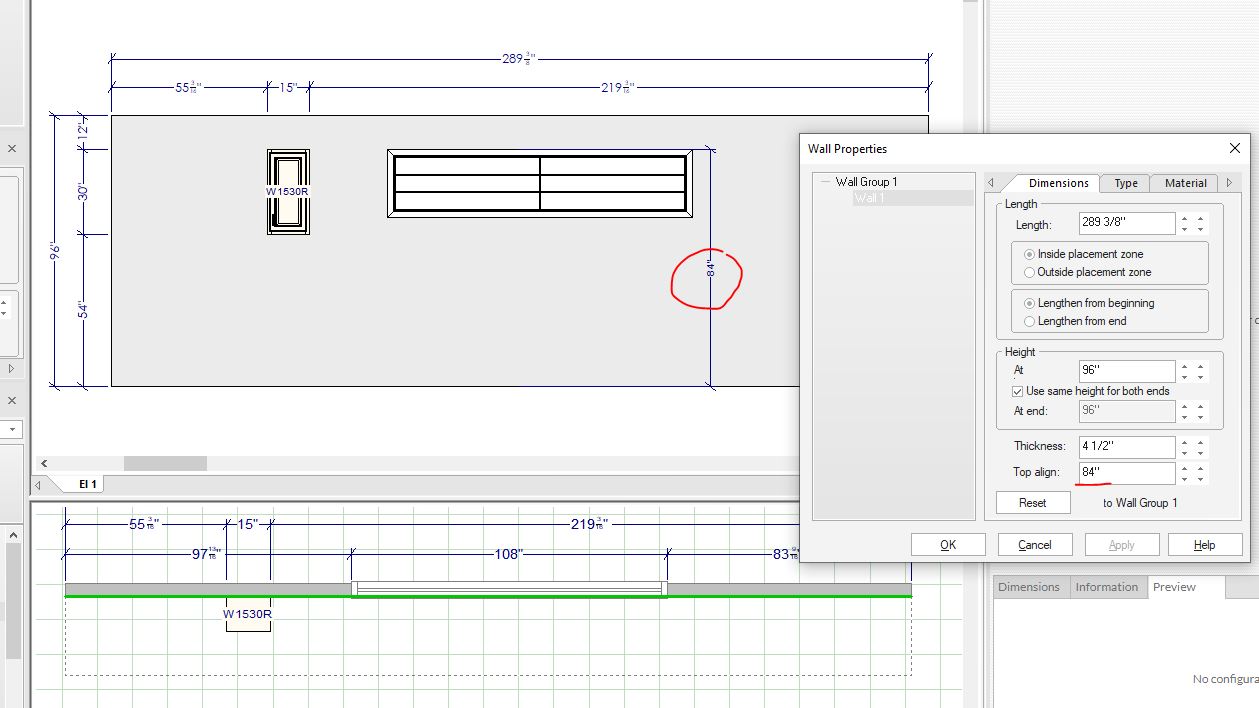The image size is (1259, 708).
Task: Click the Thickness input field
Action: tap(1126, 446)
